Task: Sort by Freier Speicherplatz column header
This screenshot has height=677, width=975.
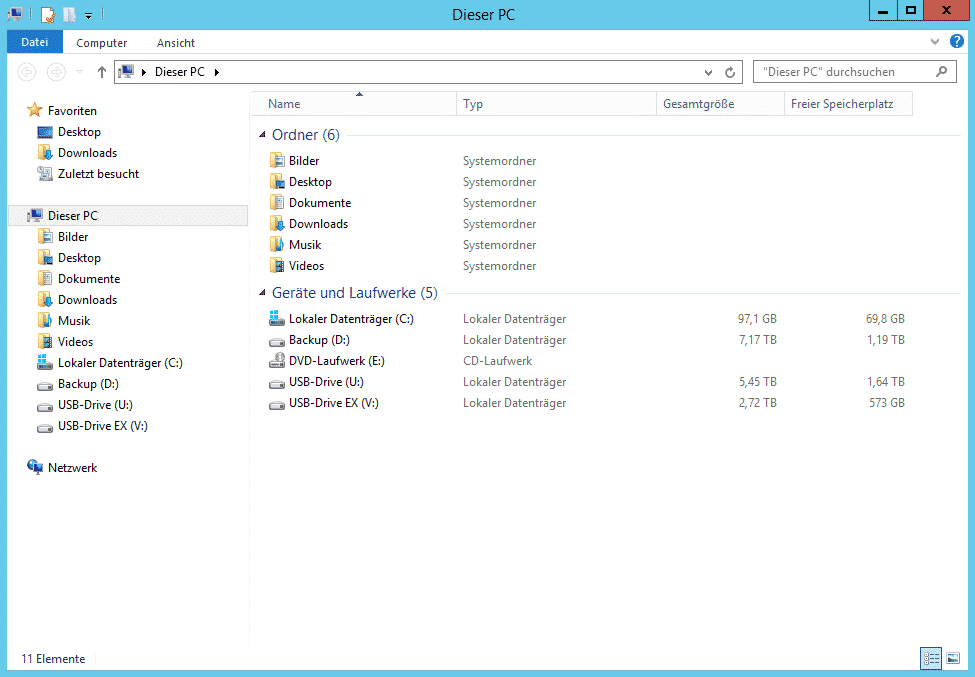Action: coord(848,104)
